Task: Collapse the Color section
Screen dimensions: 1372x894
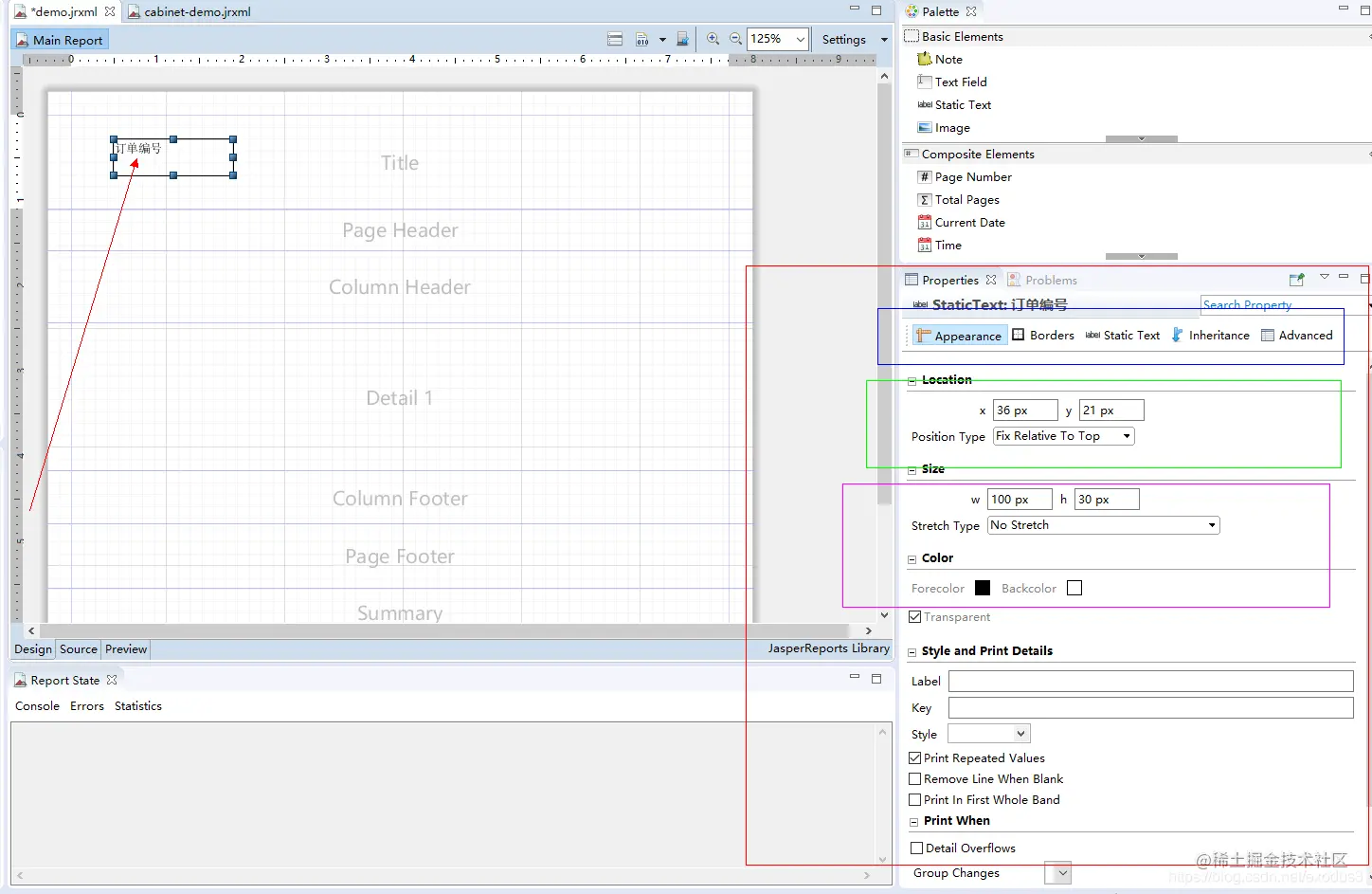Action: [x=912, y=559]
